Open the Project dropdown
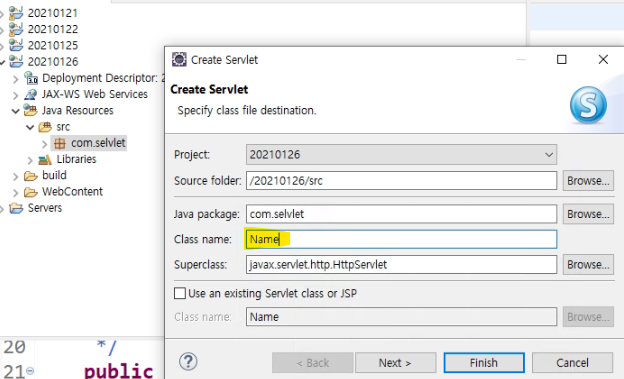Screen dimensions: 624x379 pyautogui.click(x=401, y=154)
